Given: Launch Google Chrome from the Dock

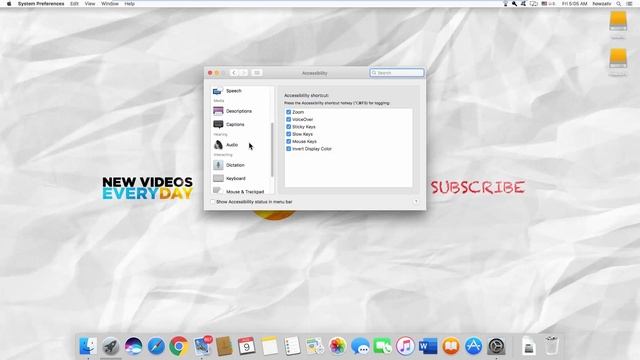Looking at the screenshot, I should tap(179, 346).
